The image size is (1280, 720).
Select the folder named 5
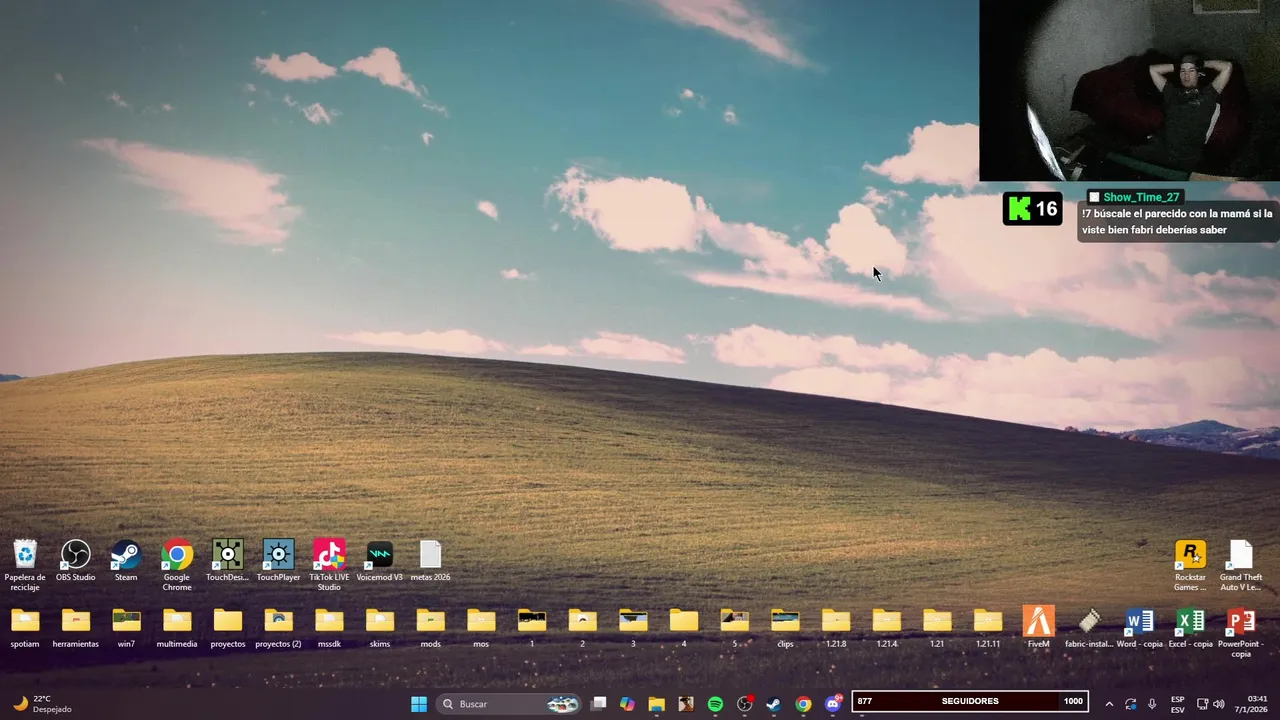coord(734,629)
